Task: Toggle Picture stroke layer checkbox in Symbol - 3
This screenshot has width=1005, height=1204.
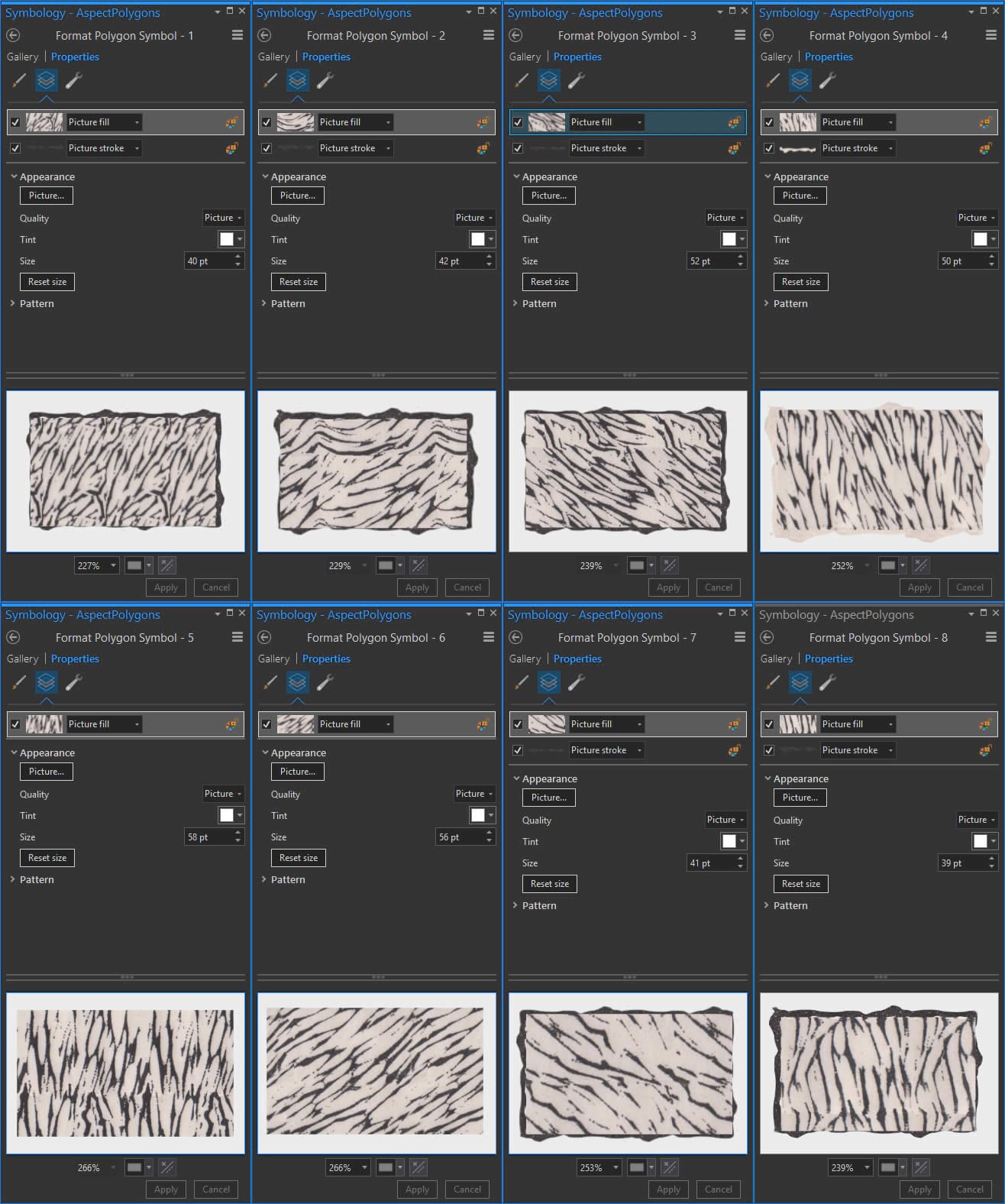Action: coord(518,148)
